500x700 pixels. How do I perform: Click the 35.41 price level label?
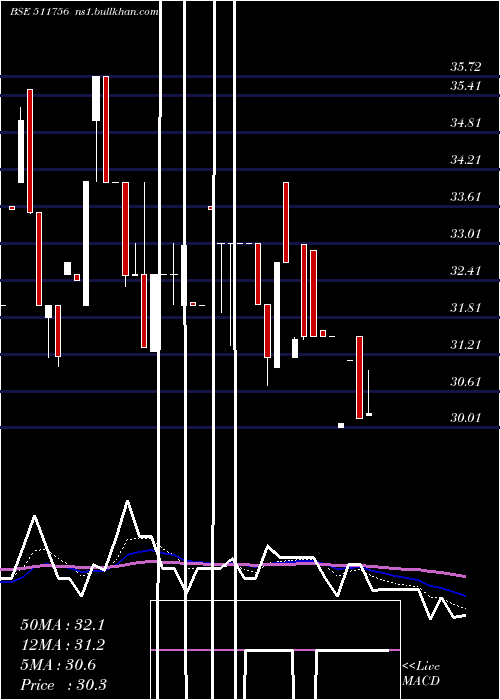pos(466,85)
